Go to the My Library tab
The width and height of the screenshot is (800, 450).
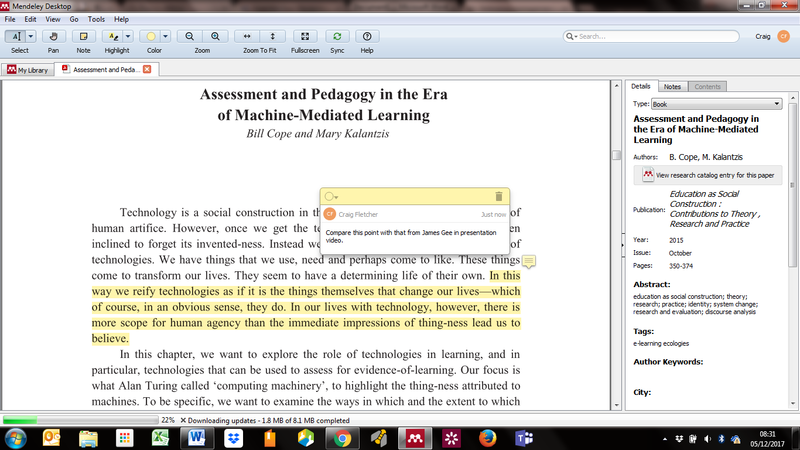click(x=31, y=69)
